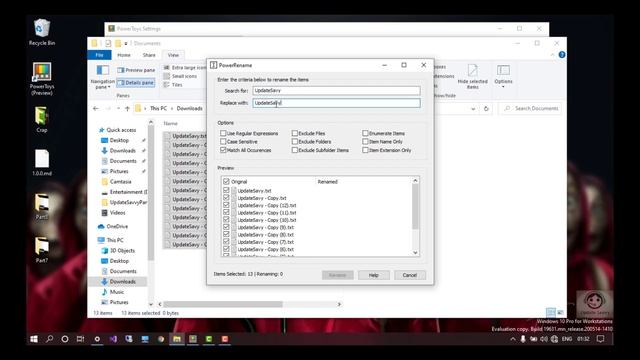Switch to the Share ribbon tab
The width and height of the screenshot is (640, 360).
point(149,55)
